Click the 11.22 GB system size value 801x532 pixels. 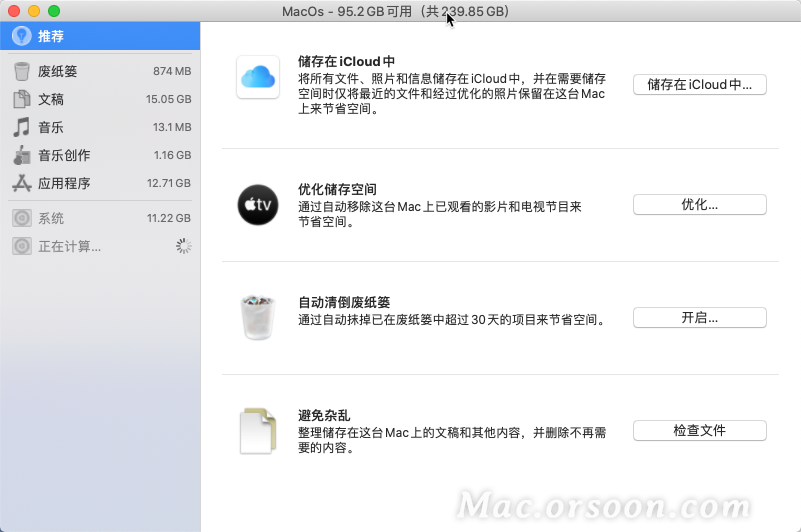[169, 218]
